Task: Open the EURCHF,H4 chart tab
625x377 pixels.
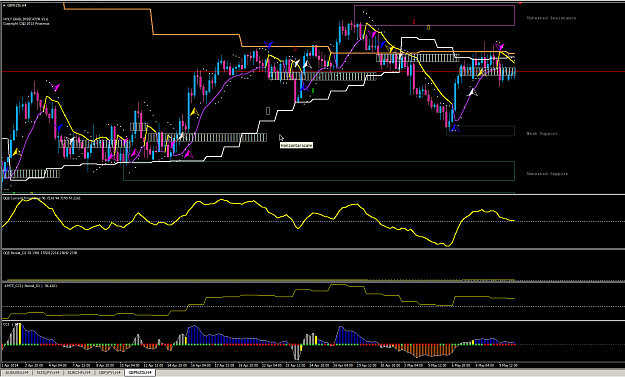Action: pyautogui.click(x=79, y=373)
